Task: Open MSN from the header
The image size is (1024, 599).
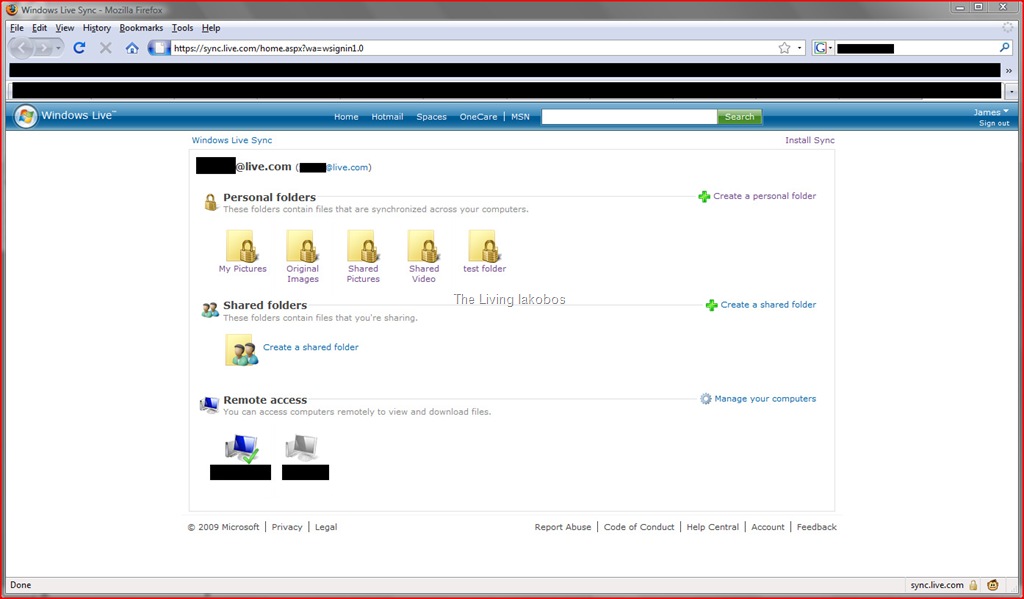Action: 520,117
